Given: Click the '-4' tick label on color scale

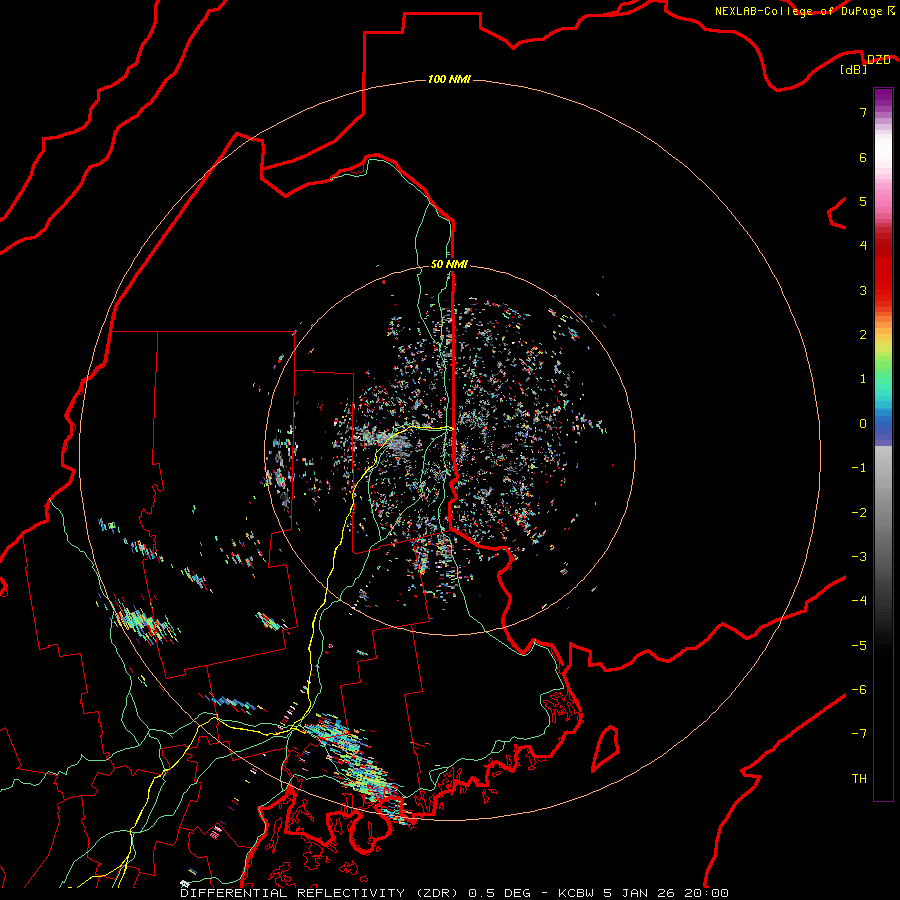Looking at the screenshot, I should [859, 601].
